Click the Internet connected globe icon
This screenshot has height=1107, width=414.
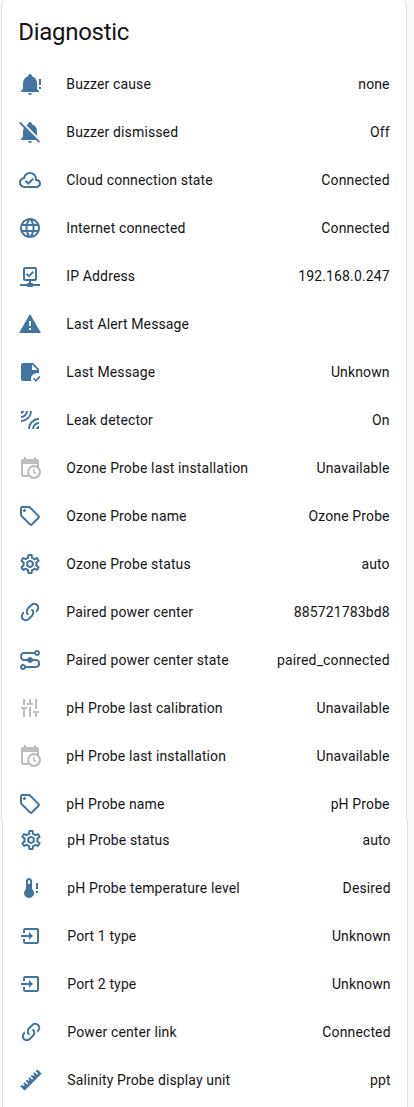coord(30,228)
